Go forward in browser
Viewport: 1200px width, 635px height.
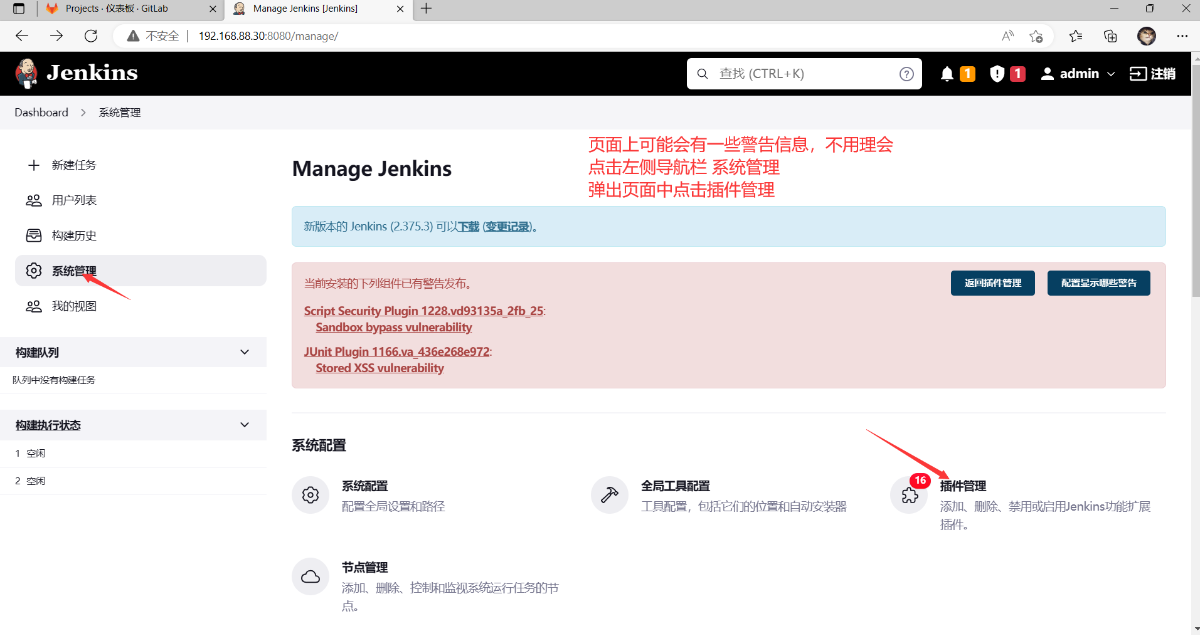pos(56,35)
